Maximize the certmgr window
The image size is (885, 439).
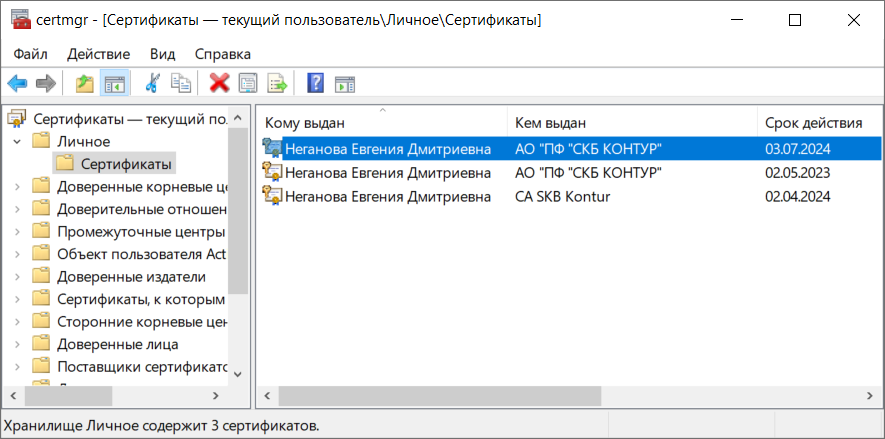[795, 20]
